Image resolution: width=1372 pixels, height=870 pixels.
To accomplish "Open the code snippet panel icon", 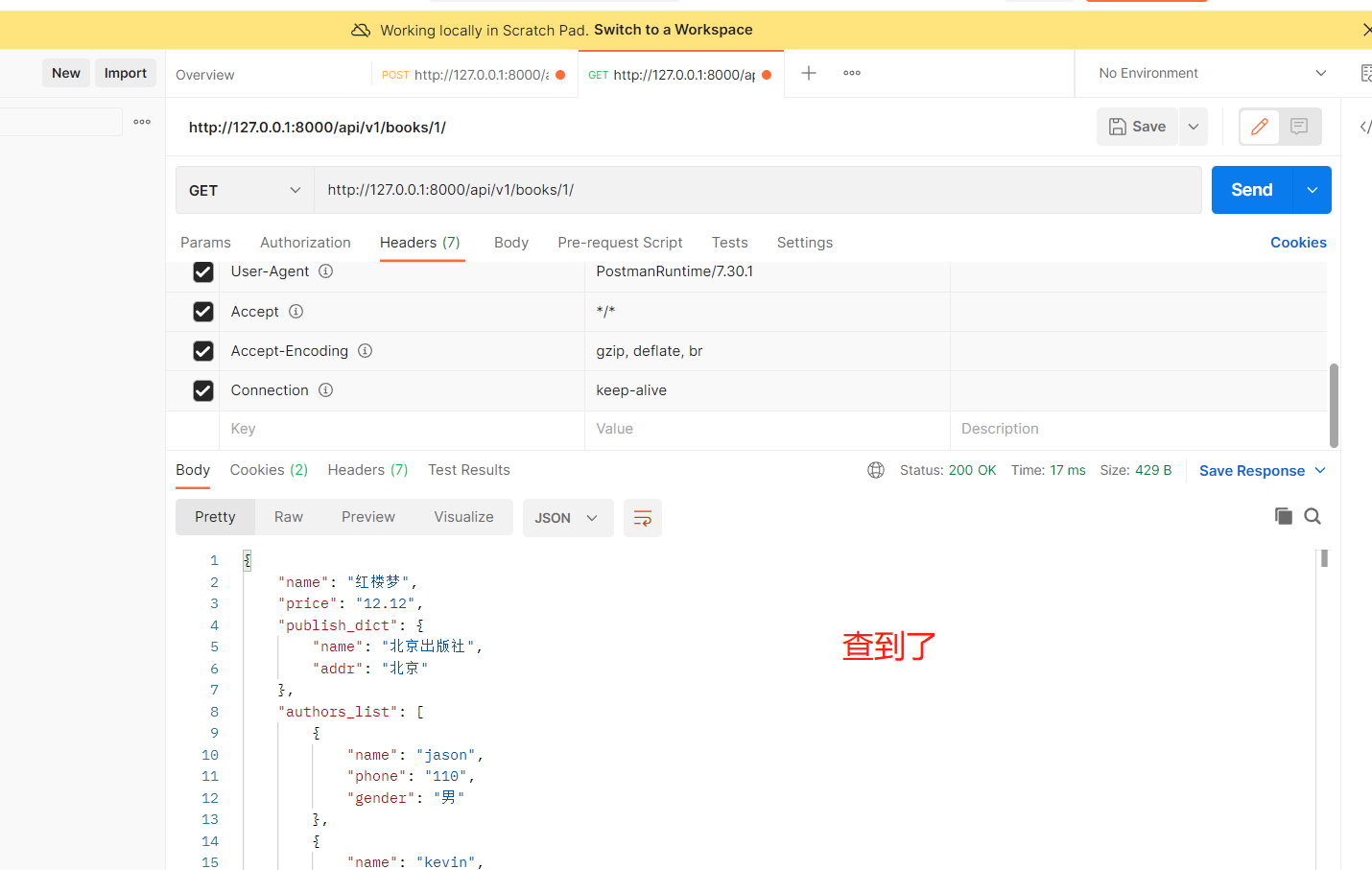I will [1364, 127].
